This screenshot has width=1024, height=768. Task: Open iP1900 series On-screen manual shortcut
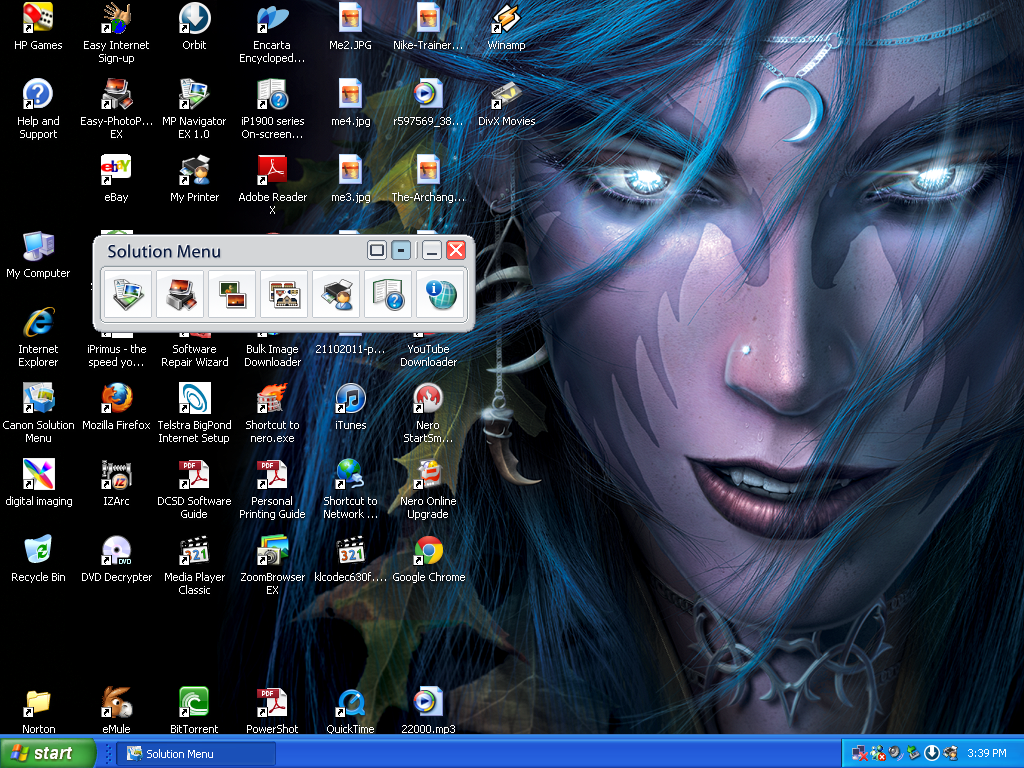tap(272, 109)
